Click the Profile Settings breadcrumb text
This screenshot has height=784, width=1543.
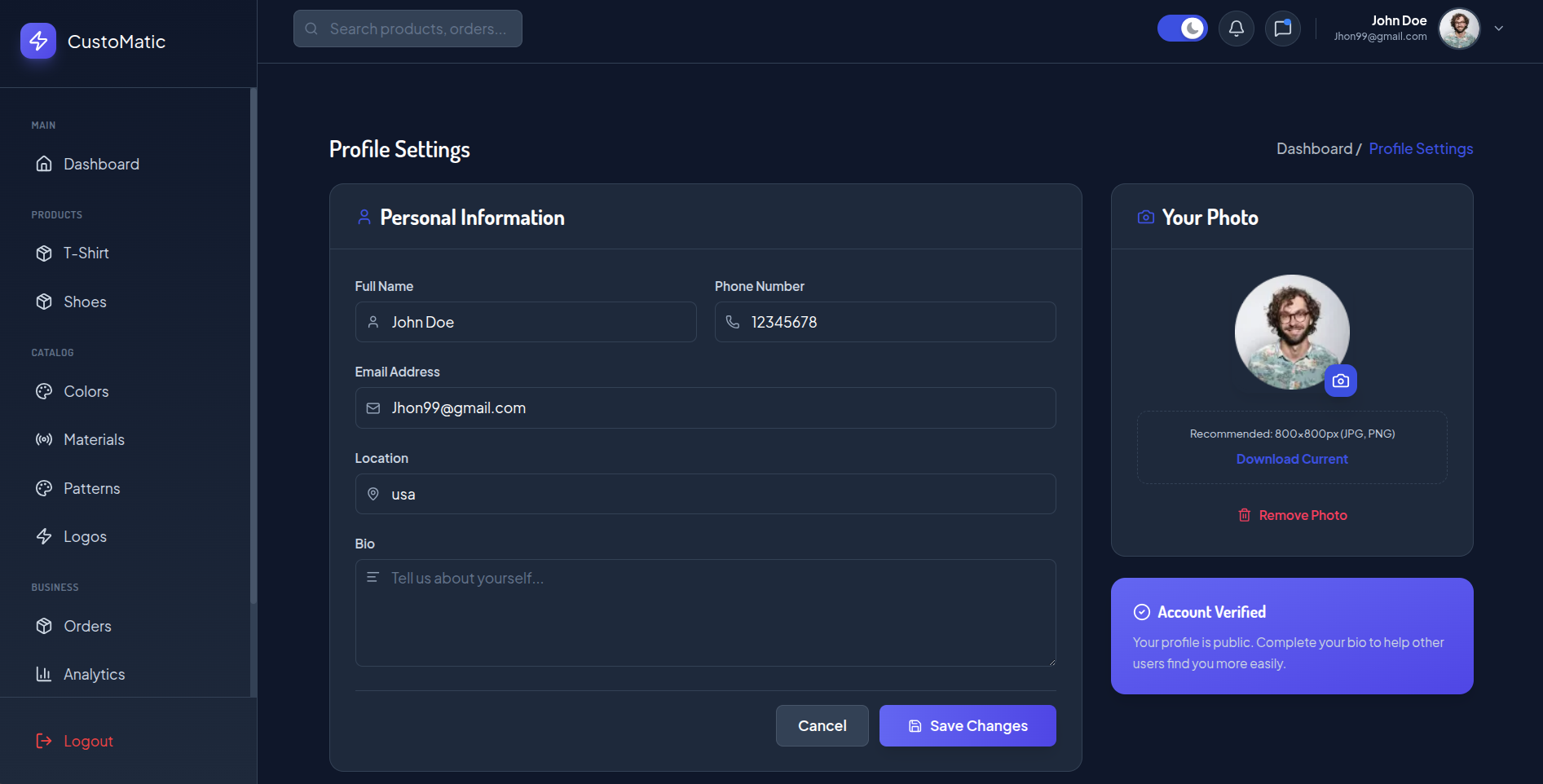pos(1421,149)
